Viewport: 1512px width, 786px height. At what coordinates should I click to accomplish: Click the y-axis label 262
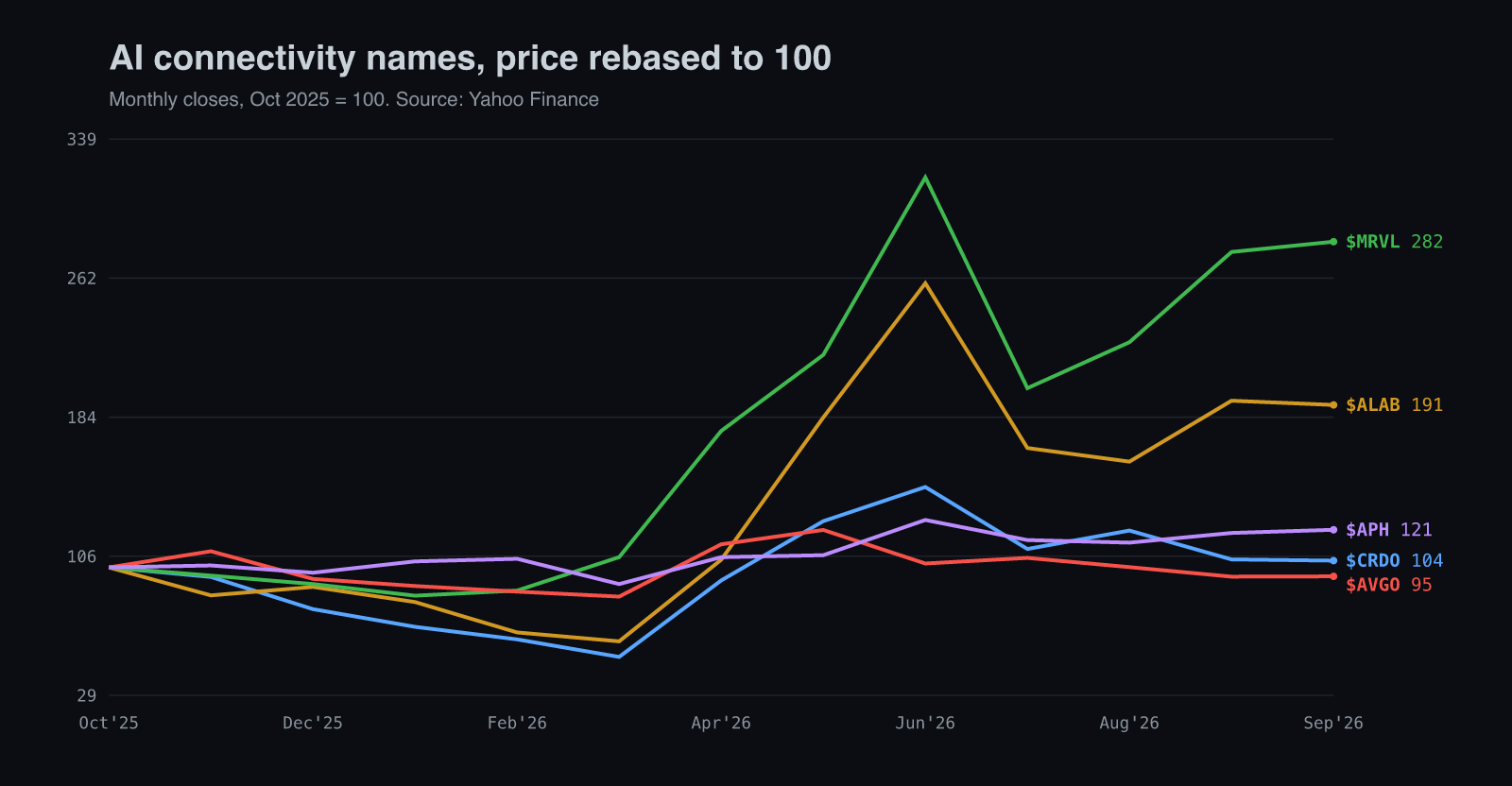tap(81, 279)
